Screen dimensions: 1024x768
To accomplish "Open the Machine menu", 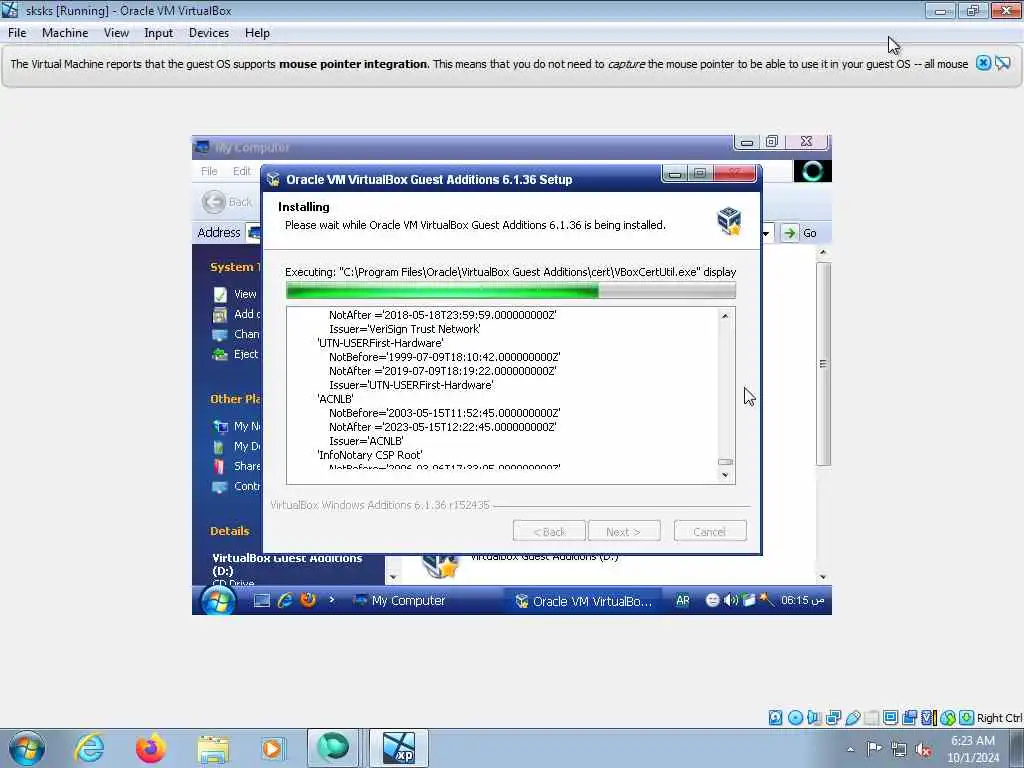I will pos(65,33).
